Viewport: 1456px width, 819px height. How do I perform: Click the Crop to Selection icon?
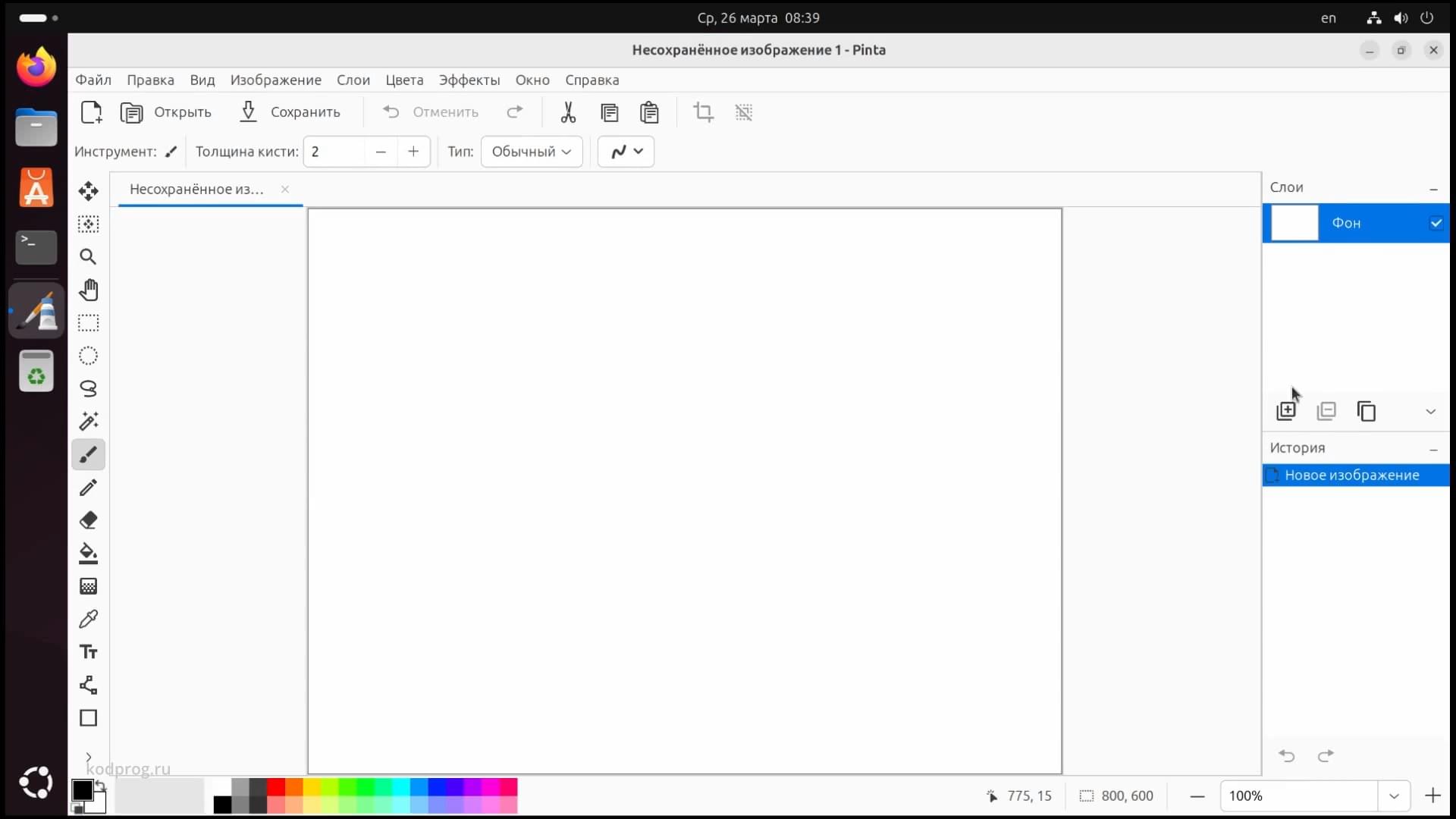pos(703,112)
